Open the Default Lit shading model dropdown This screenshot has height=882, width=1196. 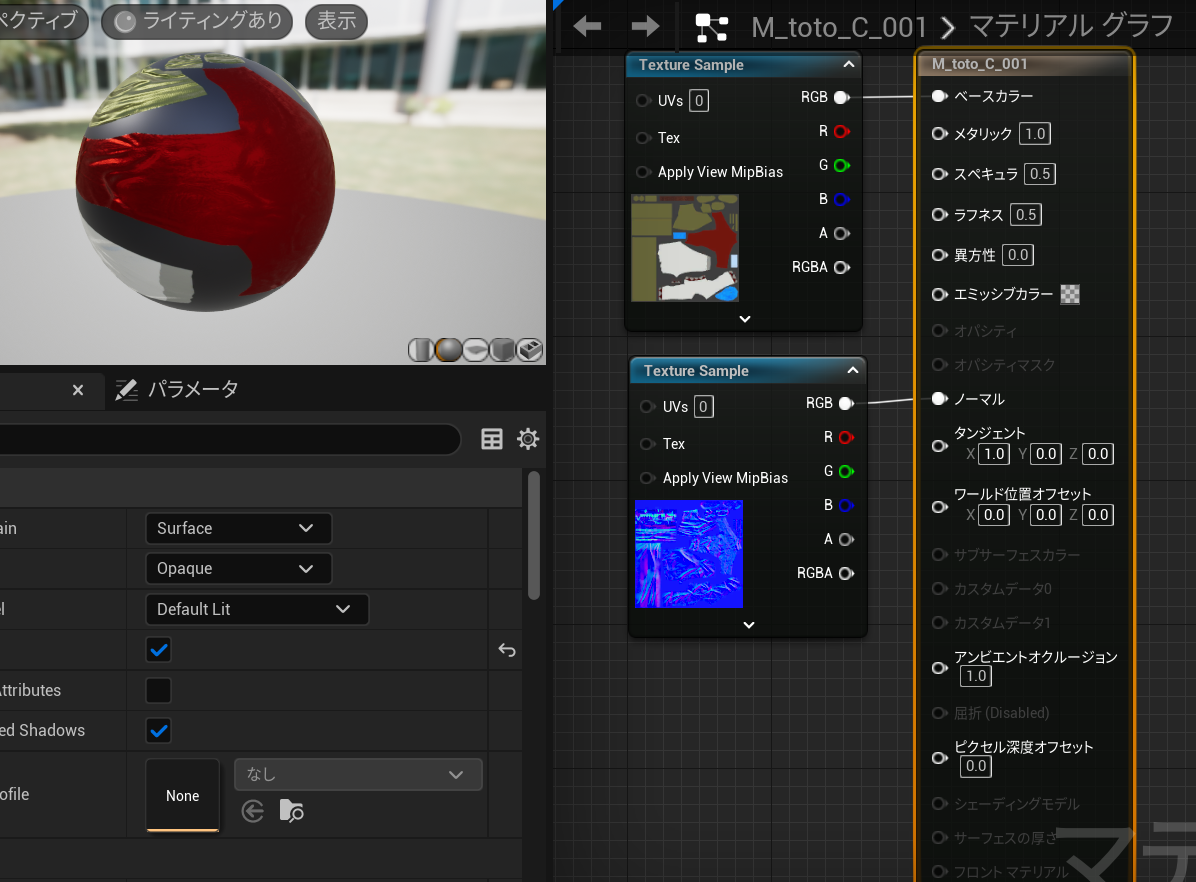[x=257, y=609]
